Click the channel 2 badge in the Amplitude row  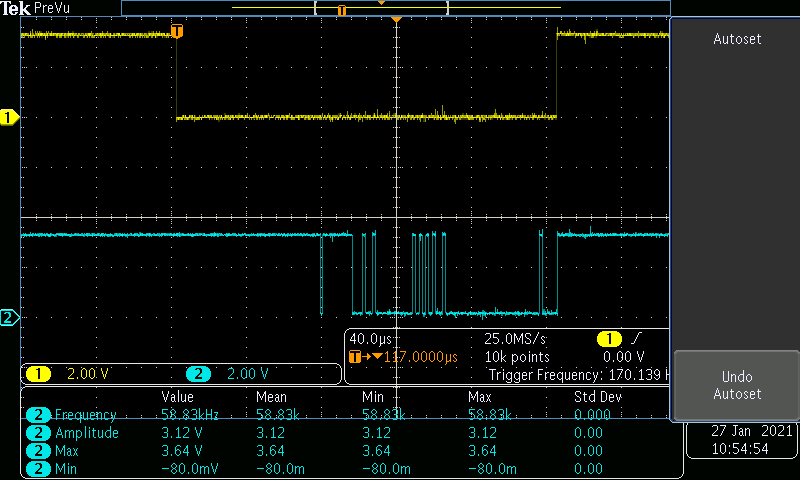38,433
